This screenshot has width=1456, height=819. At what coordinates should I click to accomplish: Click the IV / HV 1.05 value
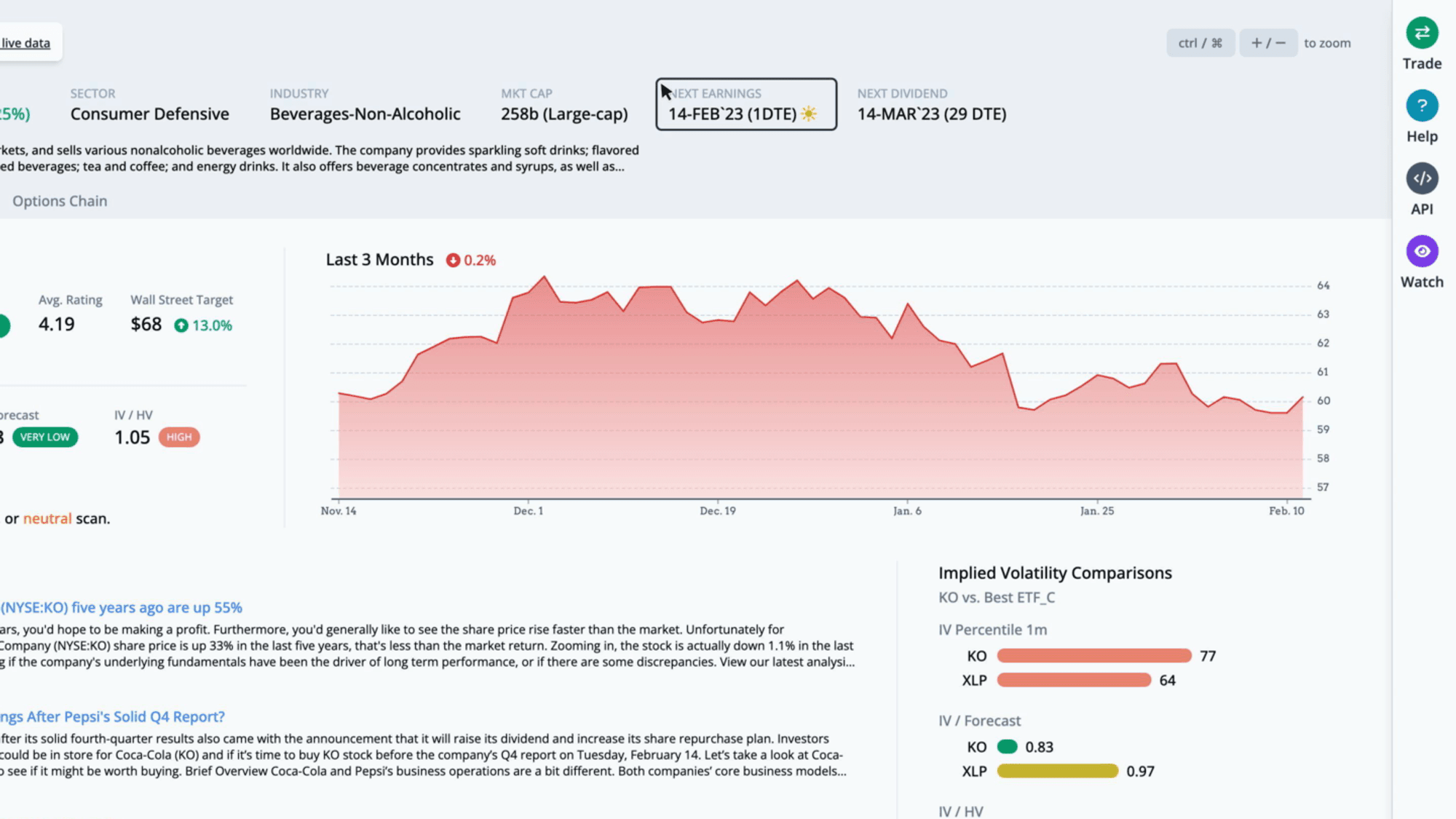click(132, 437)
